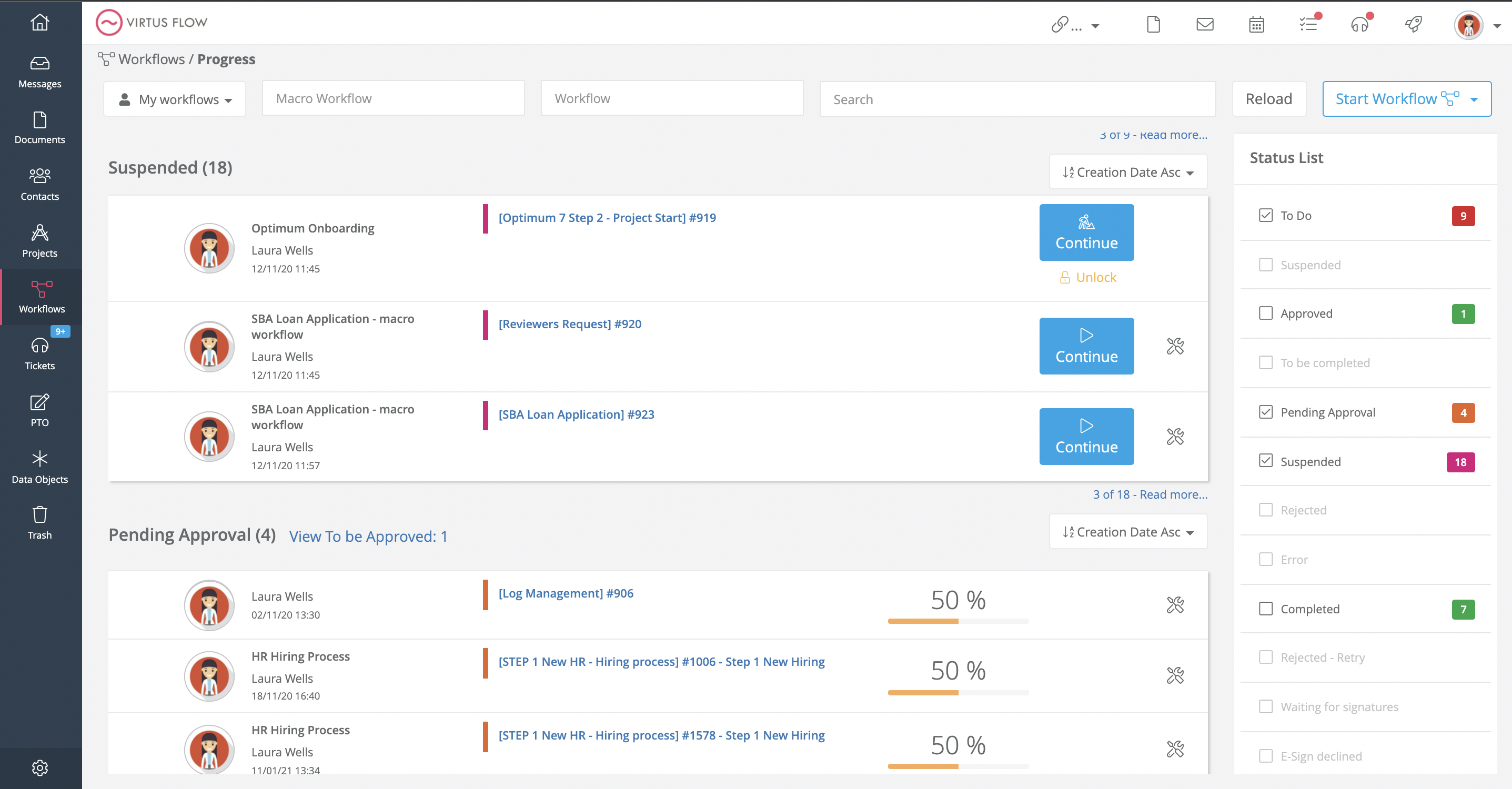Click tools icon for Reviewers Request #920
The height and width of the screenshot is (789, 1512).
coord(1175,346)
